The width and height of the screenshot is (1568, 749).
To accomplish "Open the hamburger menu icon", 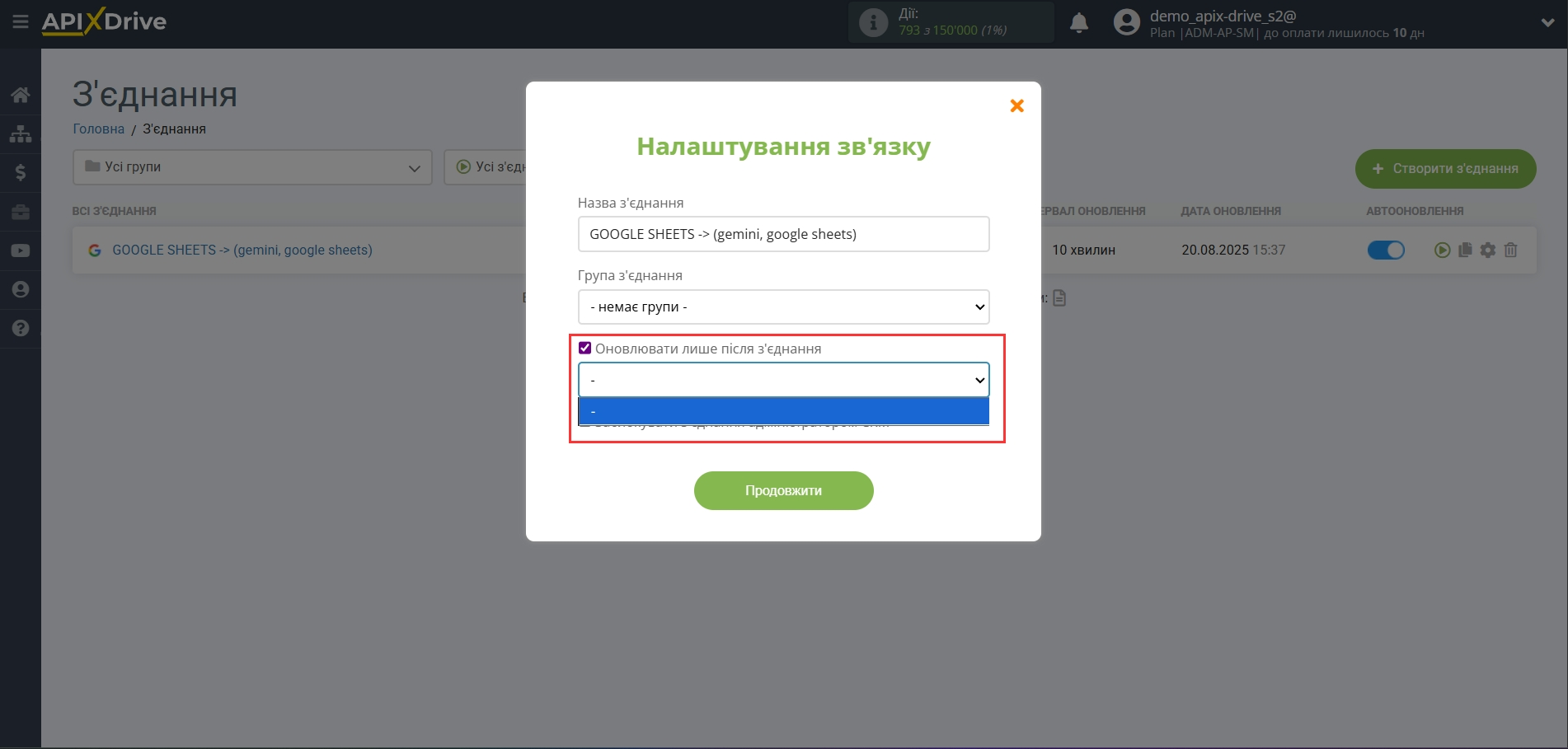I will point(21,22).
